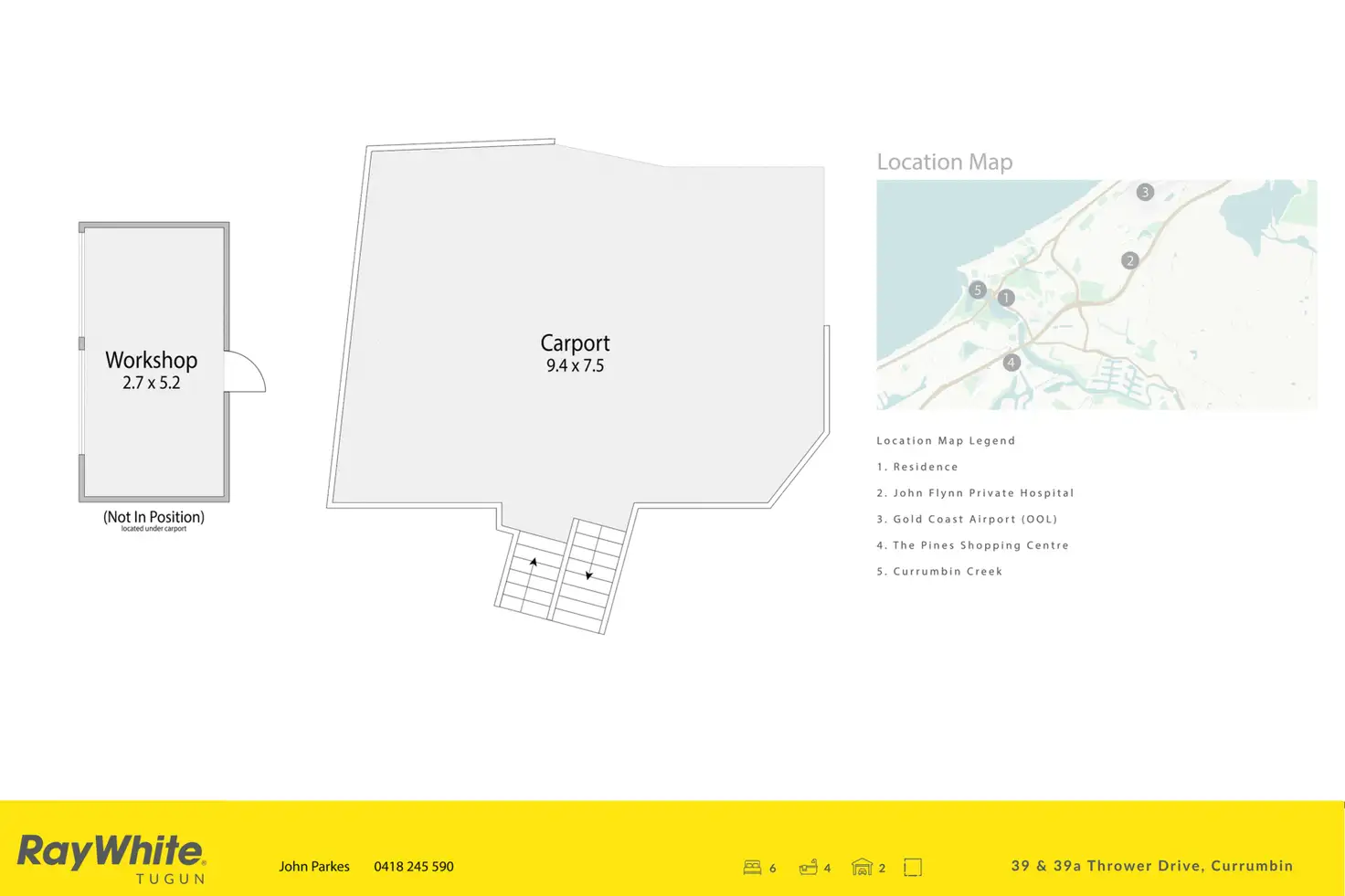This screenshot has width=1345, height=896.
Task: Click map marker 3 at the airport
Action: (1145, 192)
